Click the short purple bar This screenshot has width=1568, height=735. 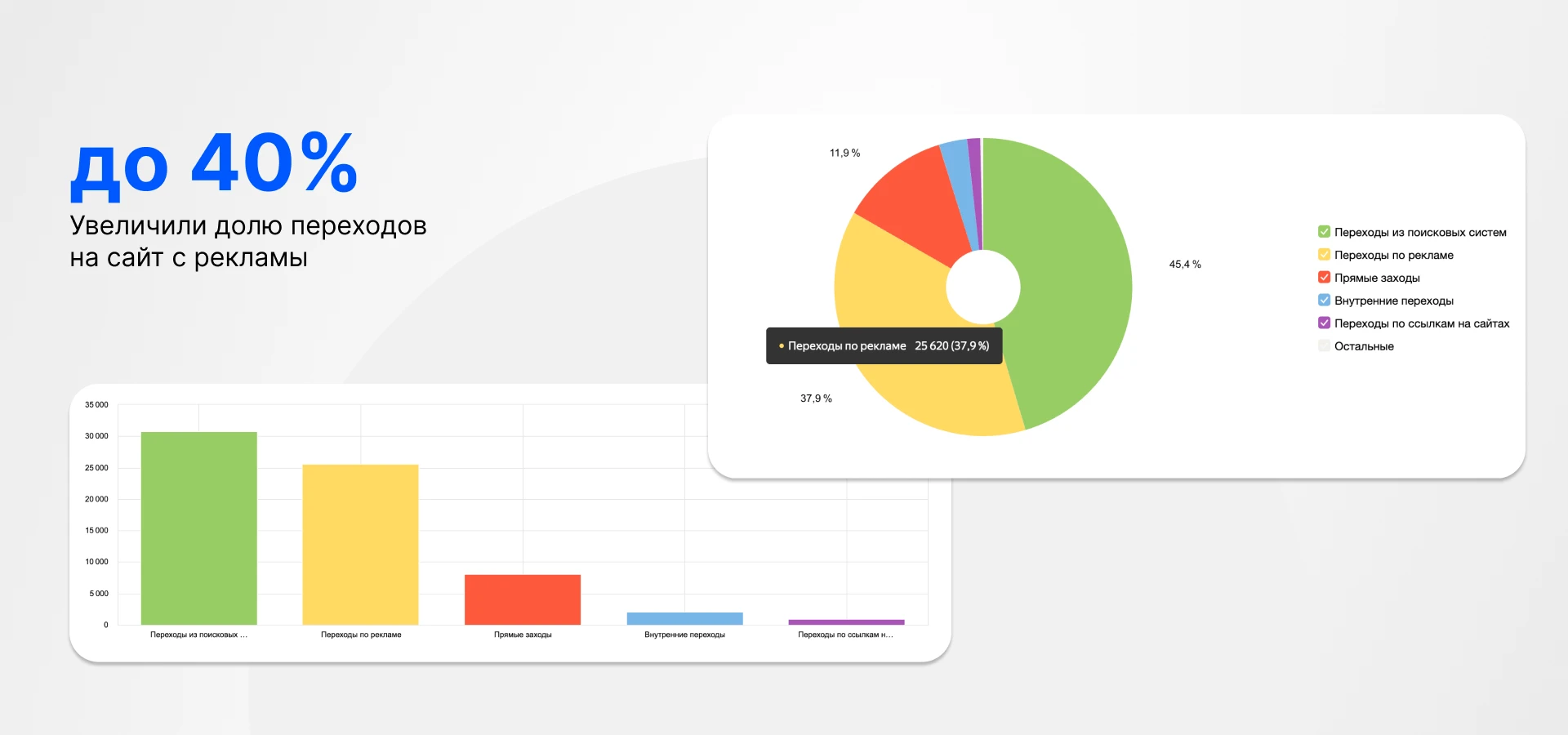846,622
